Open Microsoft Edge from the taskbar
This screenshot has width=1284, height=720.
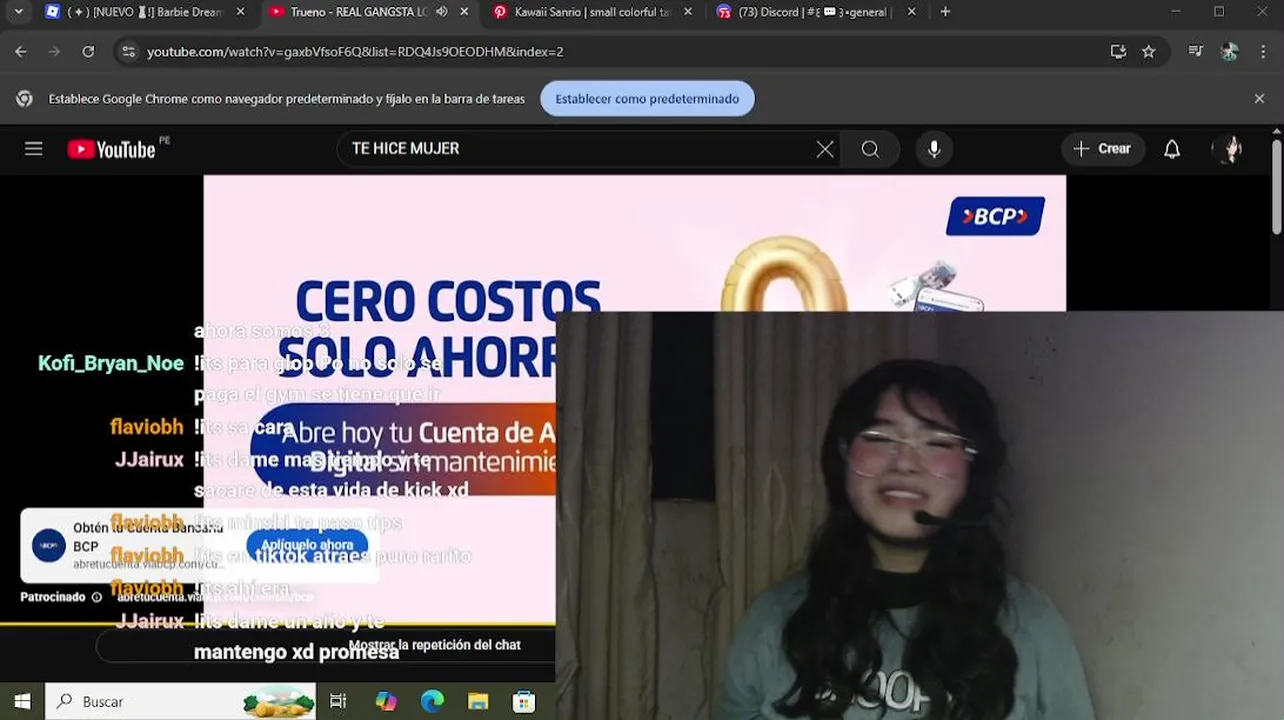coord(432,701)
